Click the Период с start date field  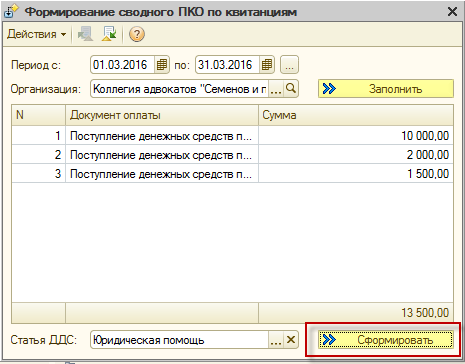click(x=122, y=65)
